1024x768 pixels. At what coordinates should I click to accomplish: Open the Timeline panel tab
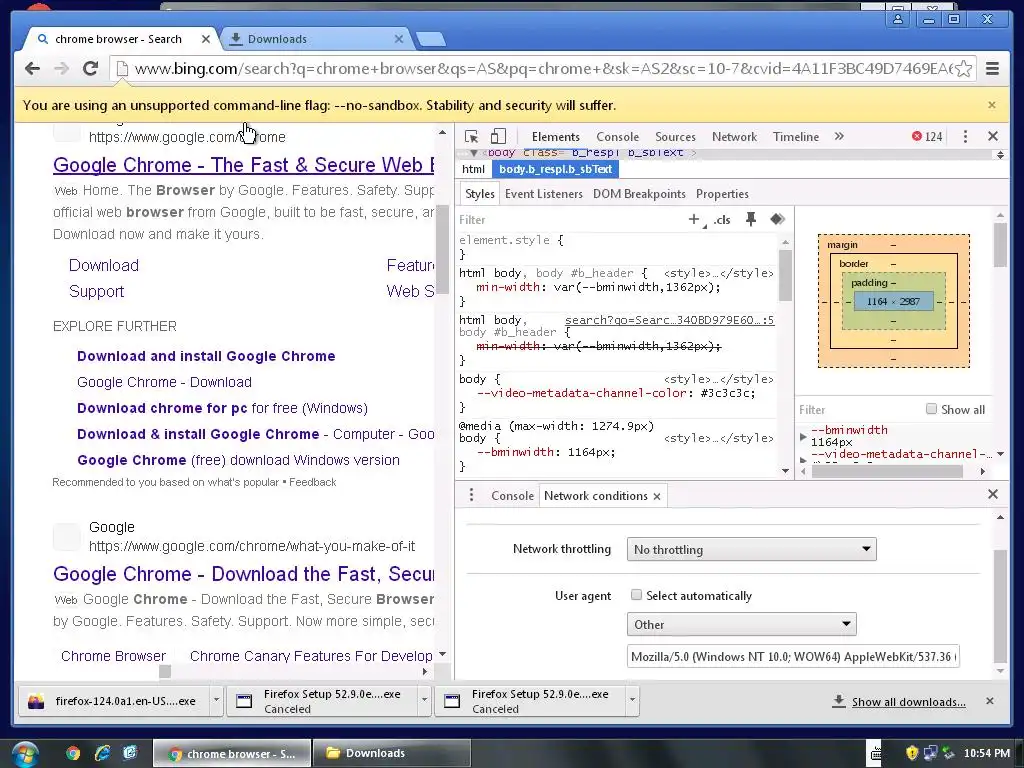coord(795,136)
